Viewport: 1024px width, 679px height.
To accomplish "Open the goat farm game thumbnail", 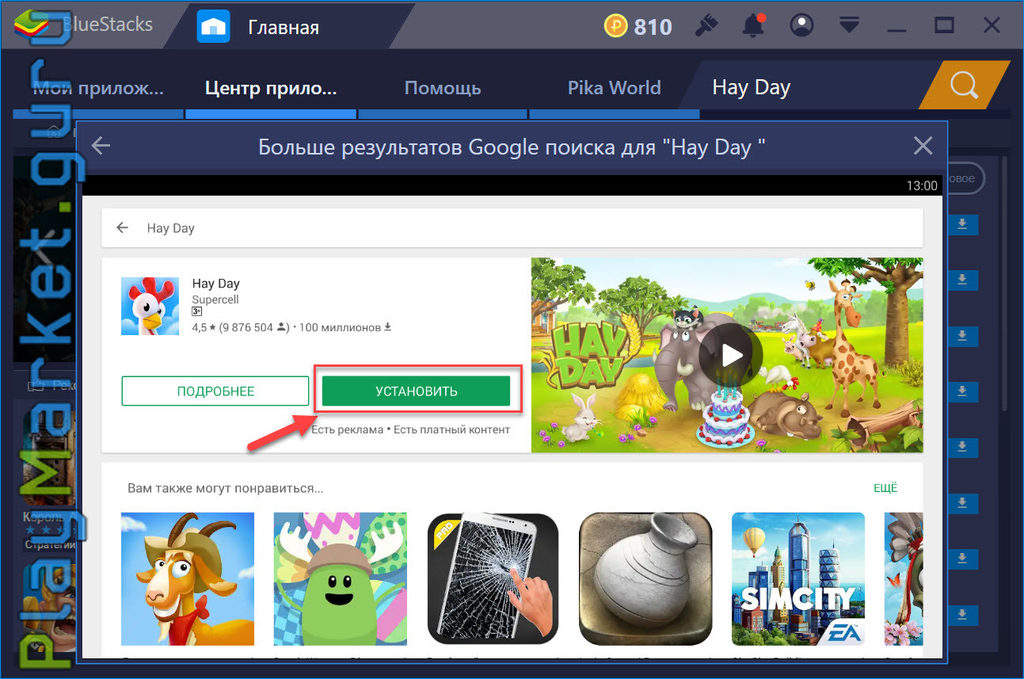I will tap(187, 578).
